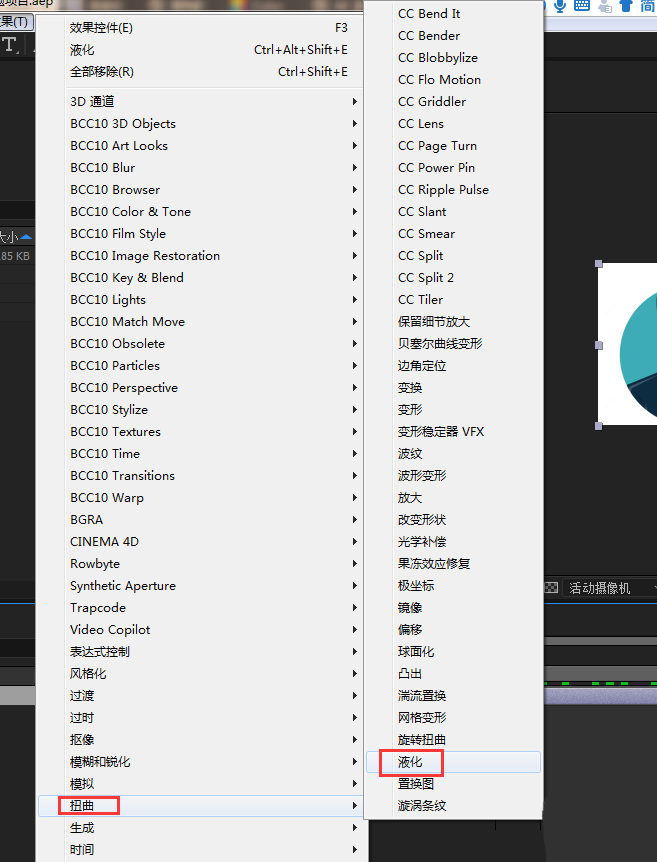Image resolution: width=657 pixels, height=862 pixels.
Task: Open 活动摄像机 view dropdown
Action: [x=610, y=588]
